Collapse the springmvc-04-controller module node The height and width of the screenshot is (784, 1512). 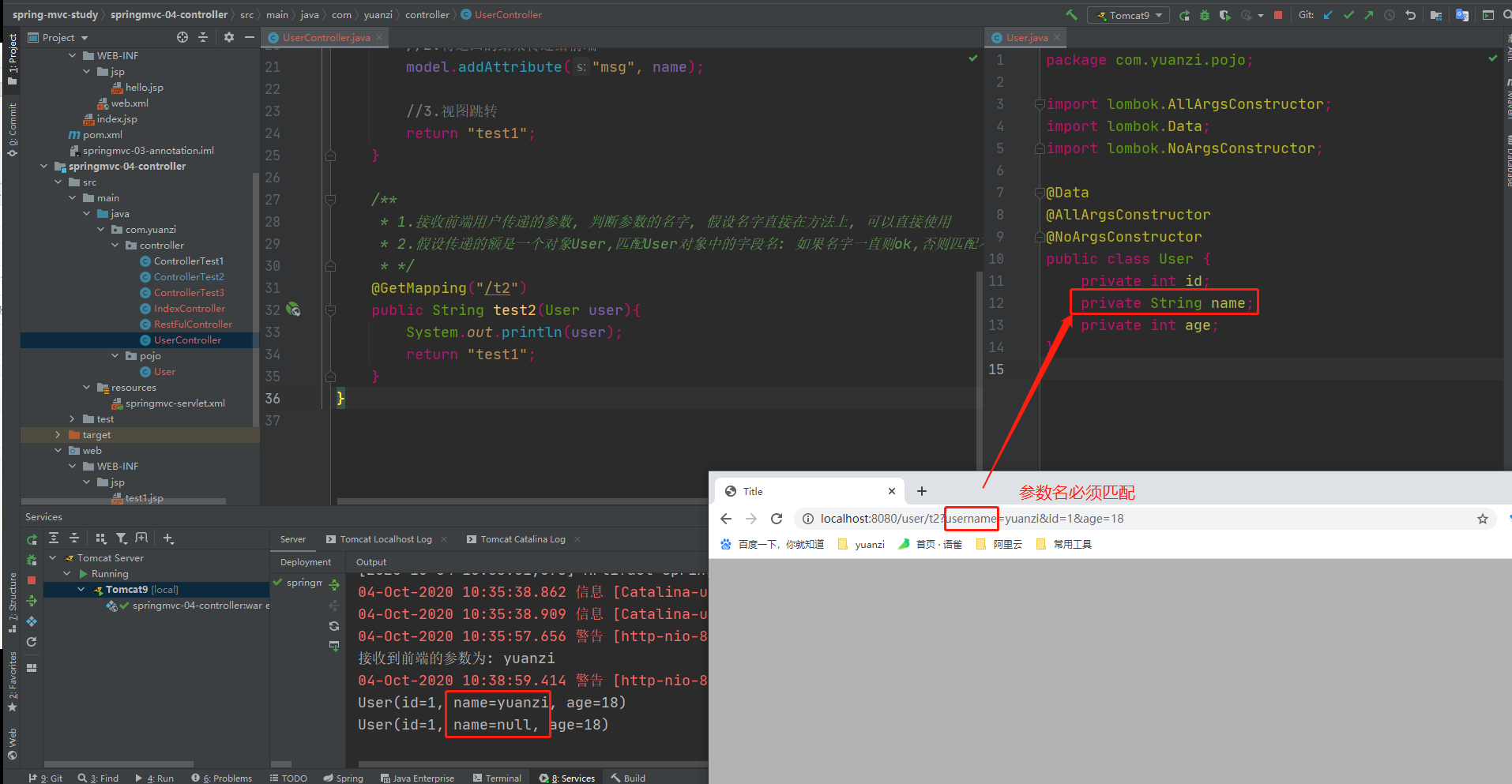click(x=44, y=167)
